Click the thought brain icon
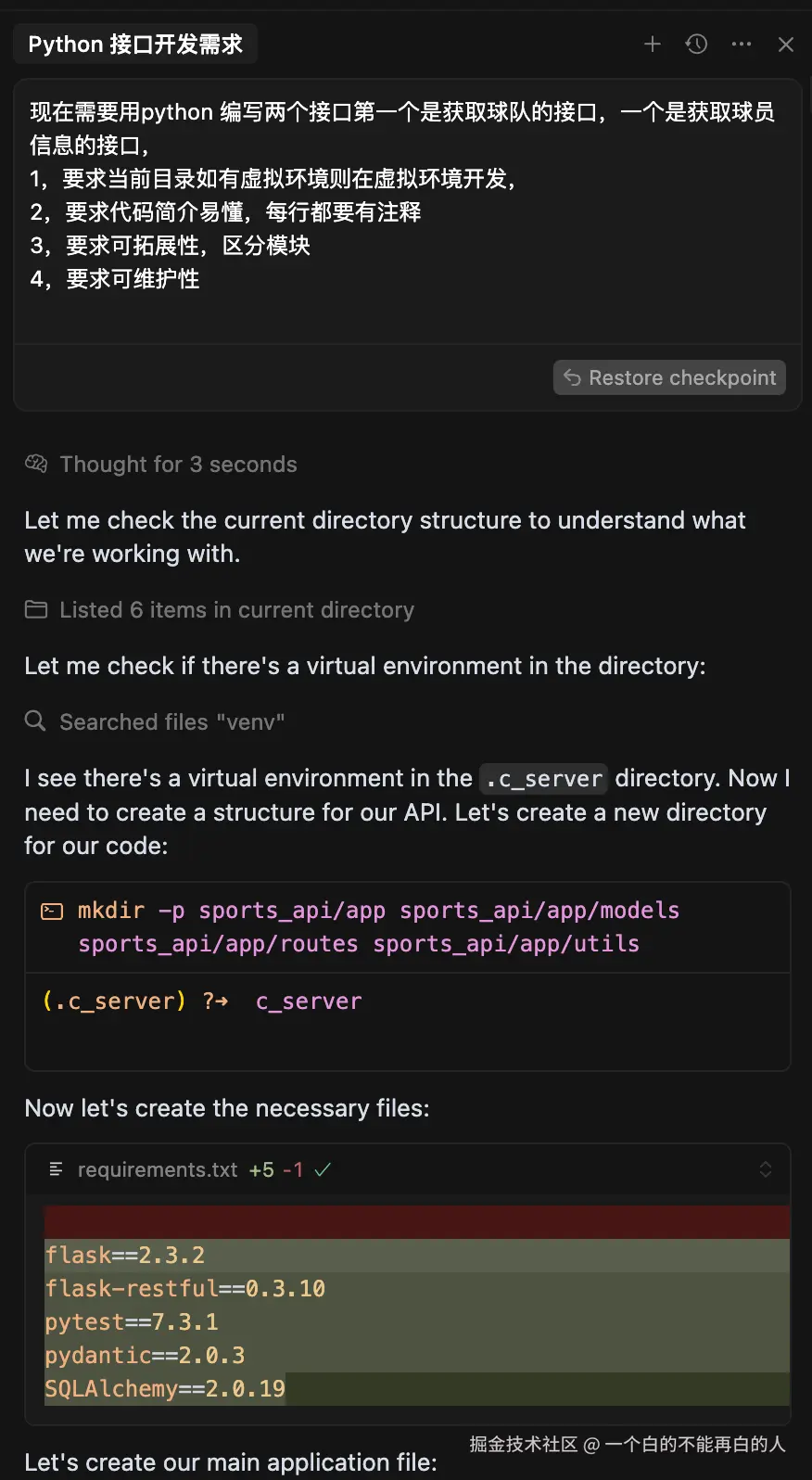 pos(36,464)
